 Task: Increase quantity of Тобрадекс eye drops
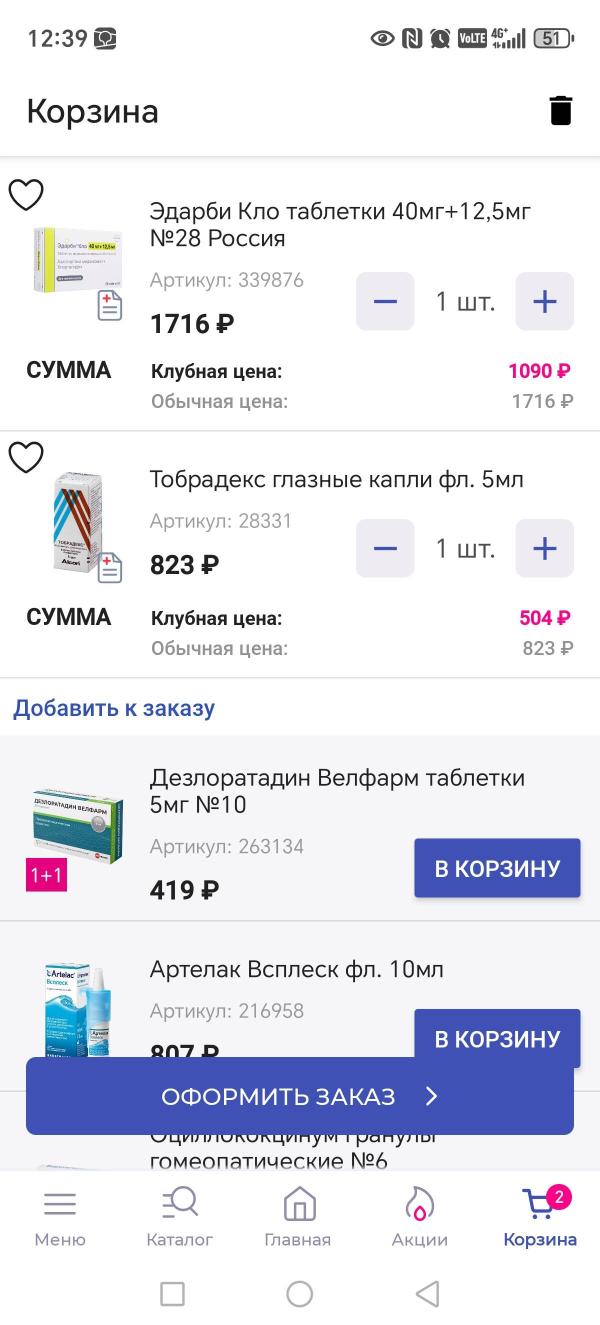(x=544, y=548)
